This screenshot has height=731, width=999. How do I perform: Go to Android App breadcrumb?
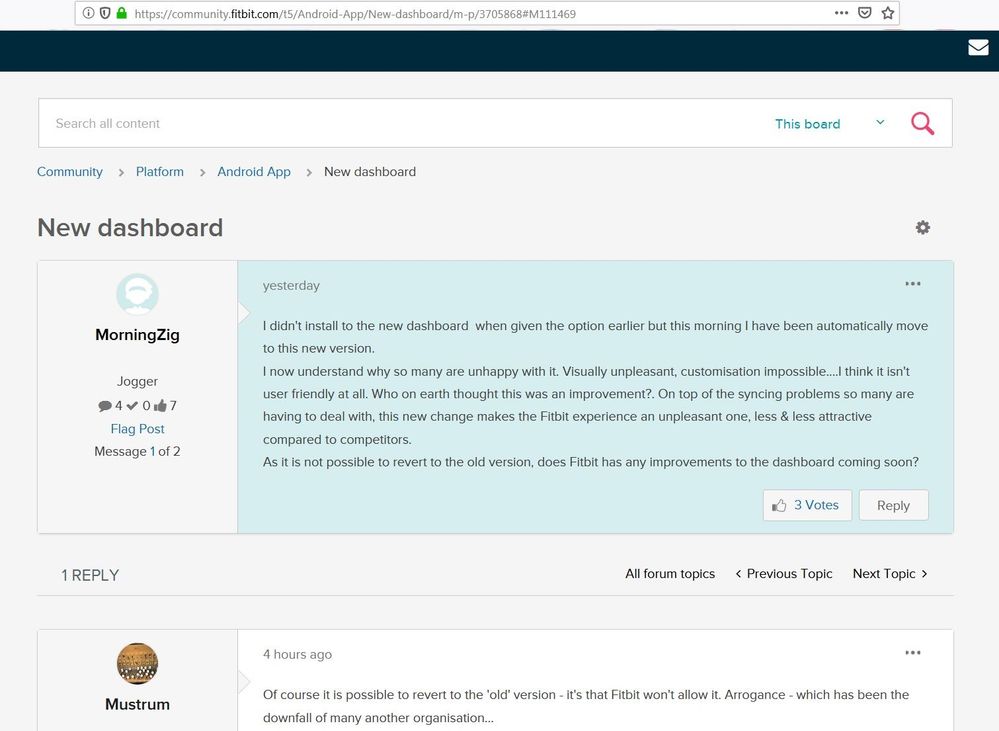(x=254, y=171)
